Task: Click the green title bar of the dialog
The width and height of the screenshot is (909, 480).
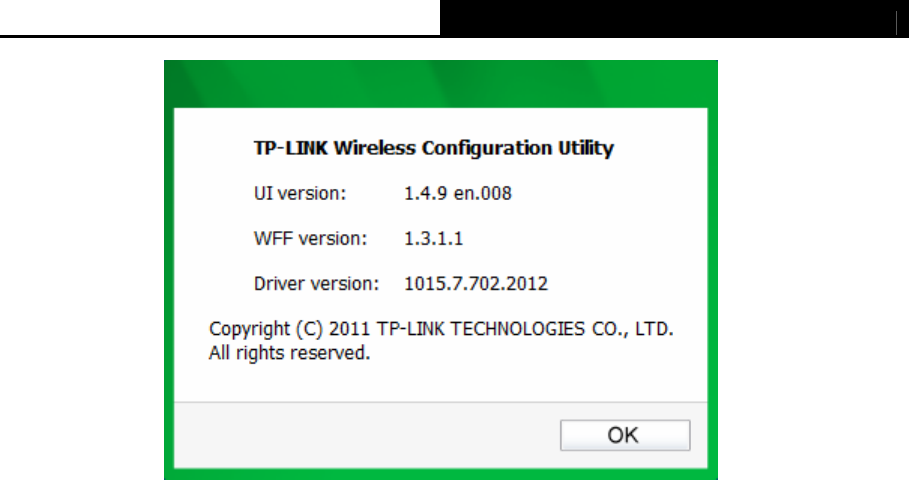Action: (441, 84)
